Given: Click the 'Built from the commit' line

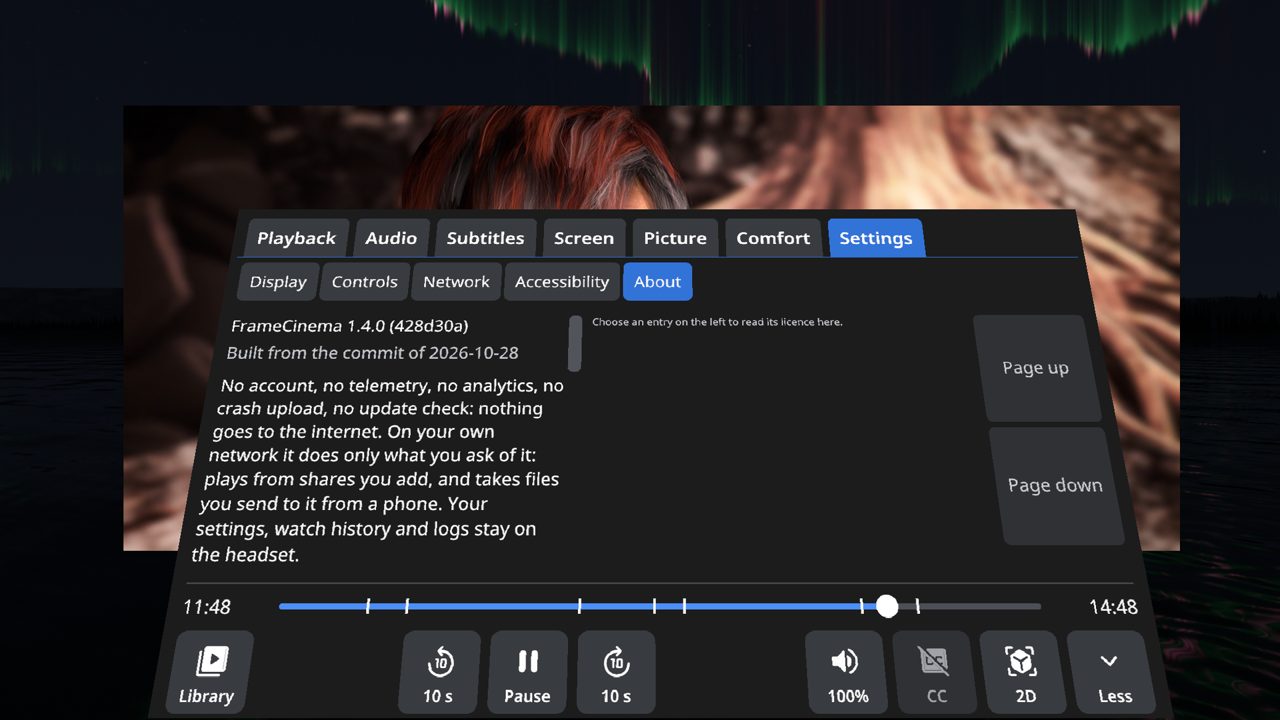Looking at the screenshot, I should (x=373, y=353).
